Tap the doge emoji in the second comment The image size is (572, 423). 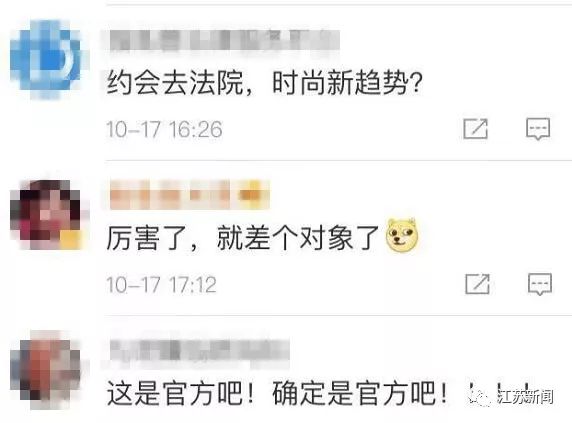pos(402,235)
